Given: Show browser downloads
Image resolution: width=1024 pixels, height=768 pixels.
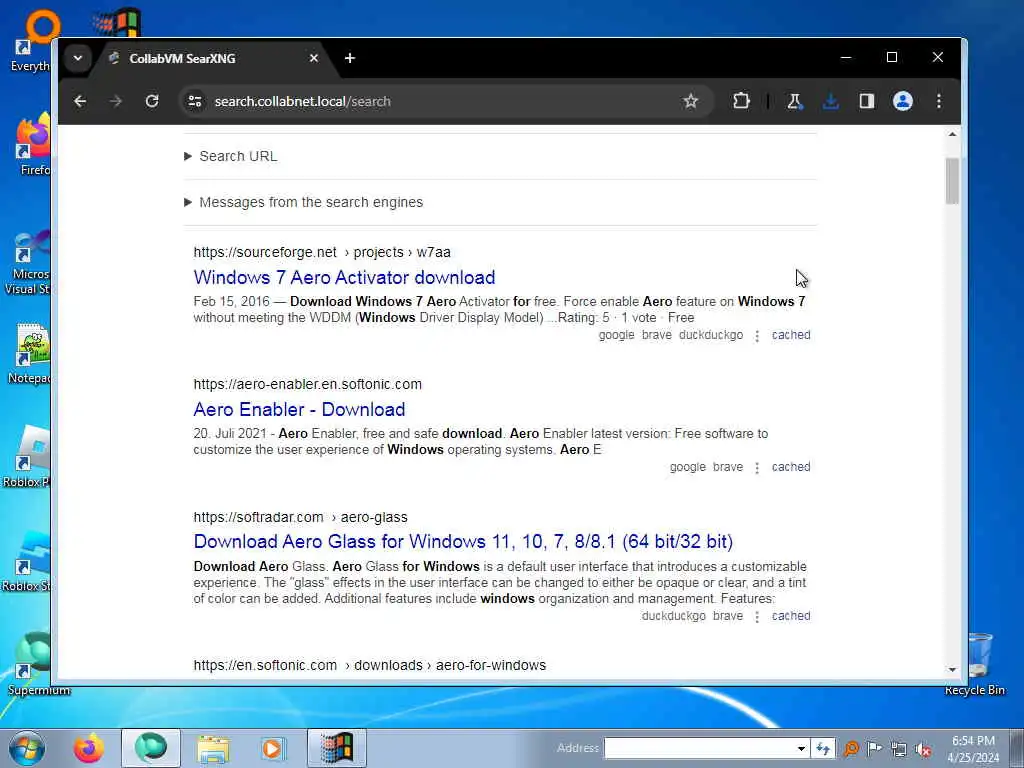Looking at the screenshot, I should pos(831,101).
